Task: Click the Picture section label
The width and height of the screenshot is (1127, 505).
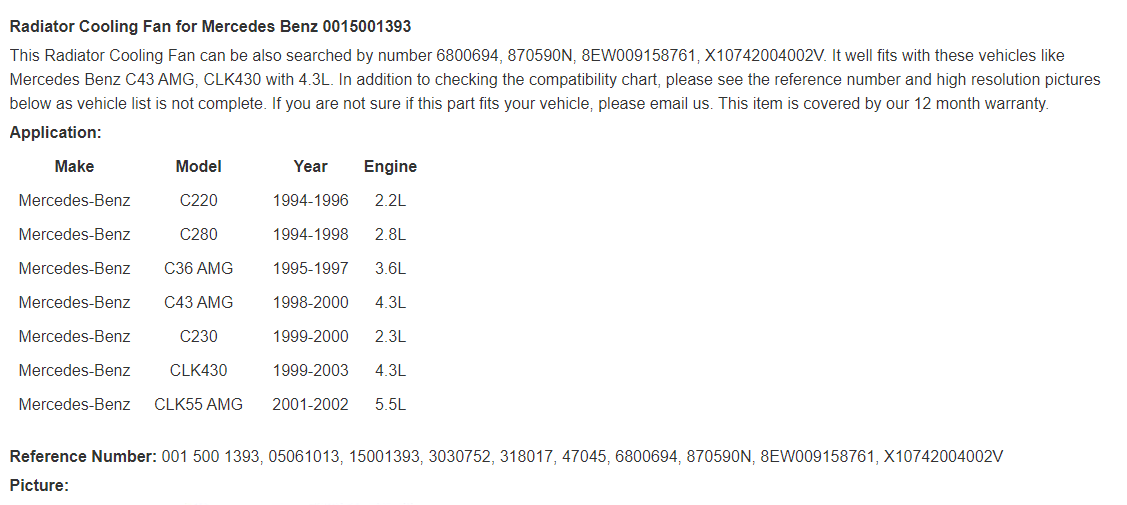Action: tap(39, 486)
